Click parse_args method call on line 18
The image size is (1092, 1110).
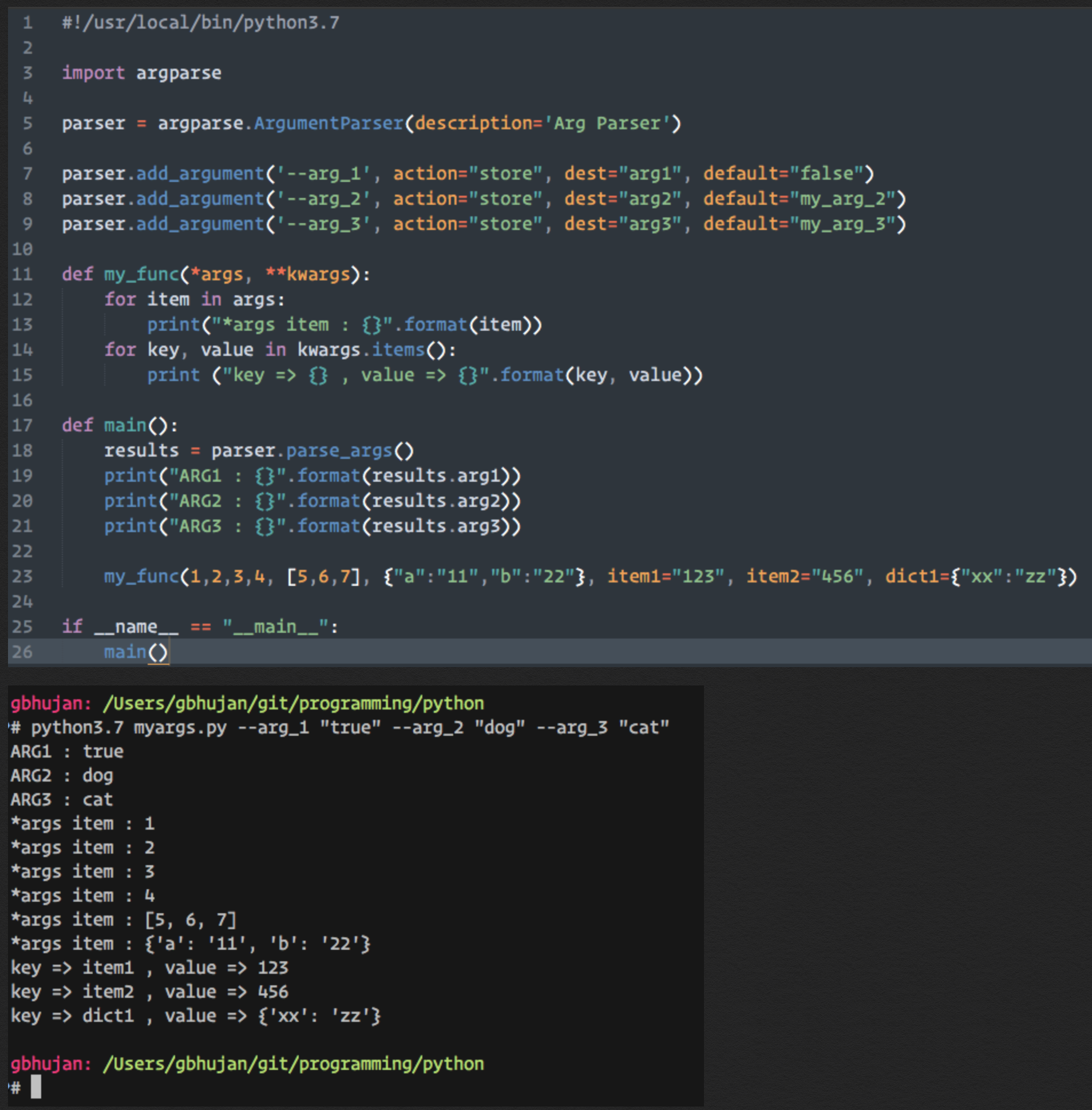pyautogui.click(x=338, y=451)
